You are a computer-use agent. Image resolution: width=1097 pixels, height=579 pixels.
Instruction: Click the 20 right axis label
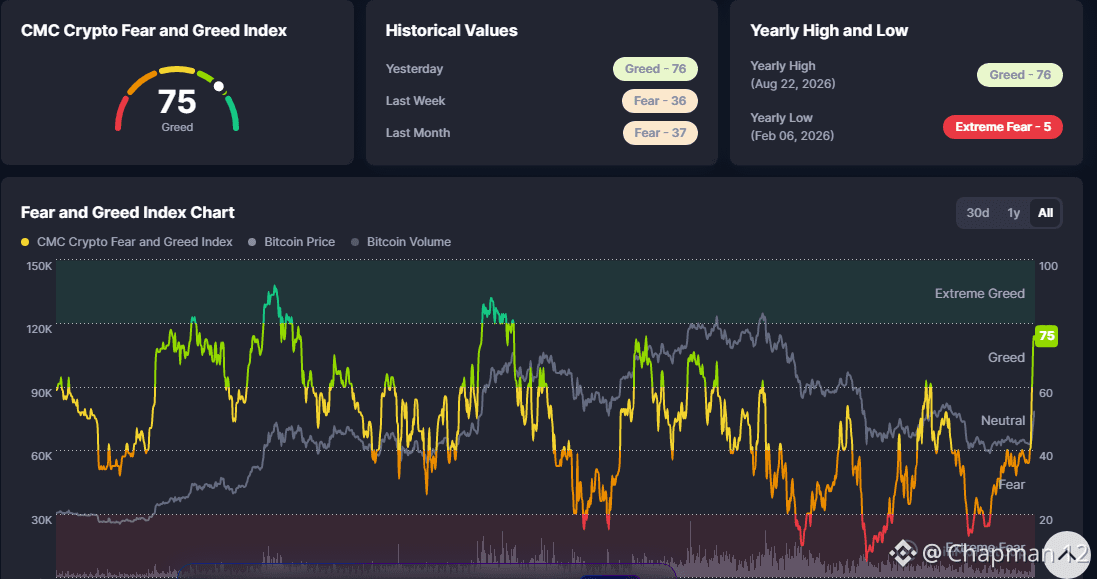pyautogui.click(x=1046, y=520)
